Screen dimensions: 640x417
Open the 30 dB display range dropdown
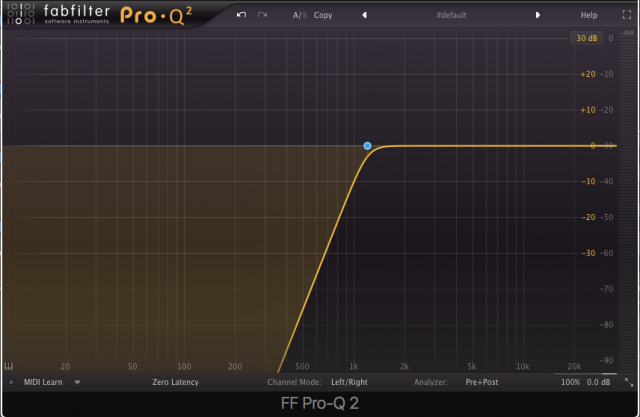[x=585, y=38]
